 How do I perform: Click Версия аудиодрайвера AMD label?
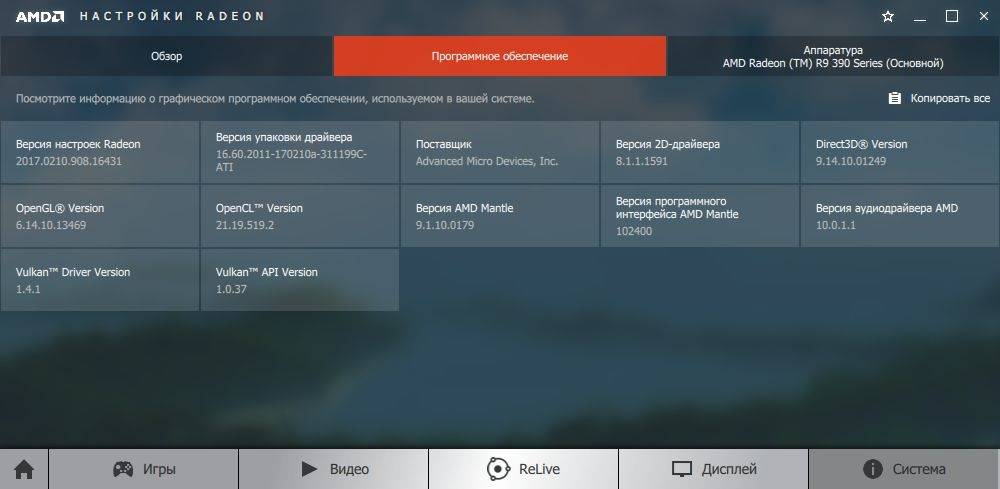coord(886,208)
